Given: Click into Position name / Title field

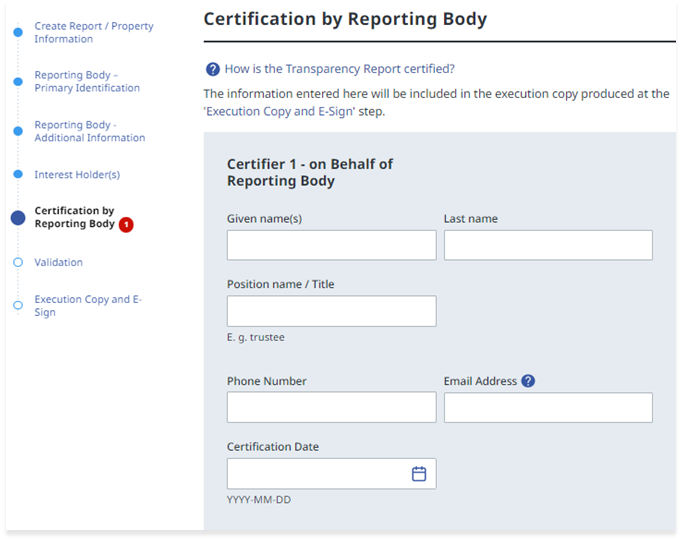Looking at the screenshot, I should click(x=331, y=311).
